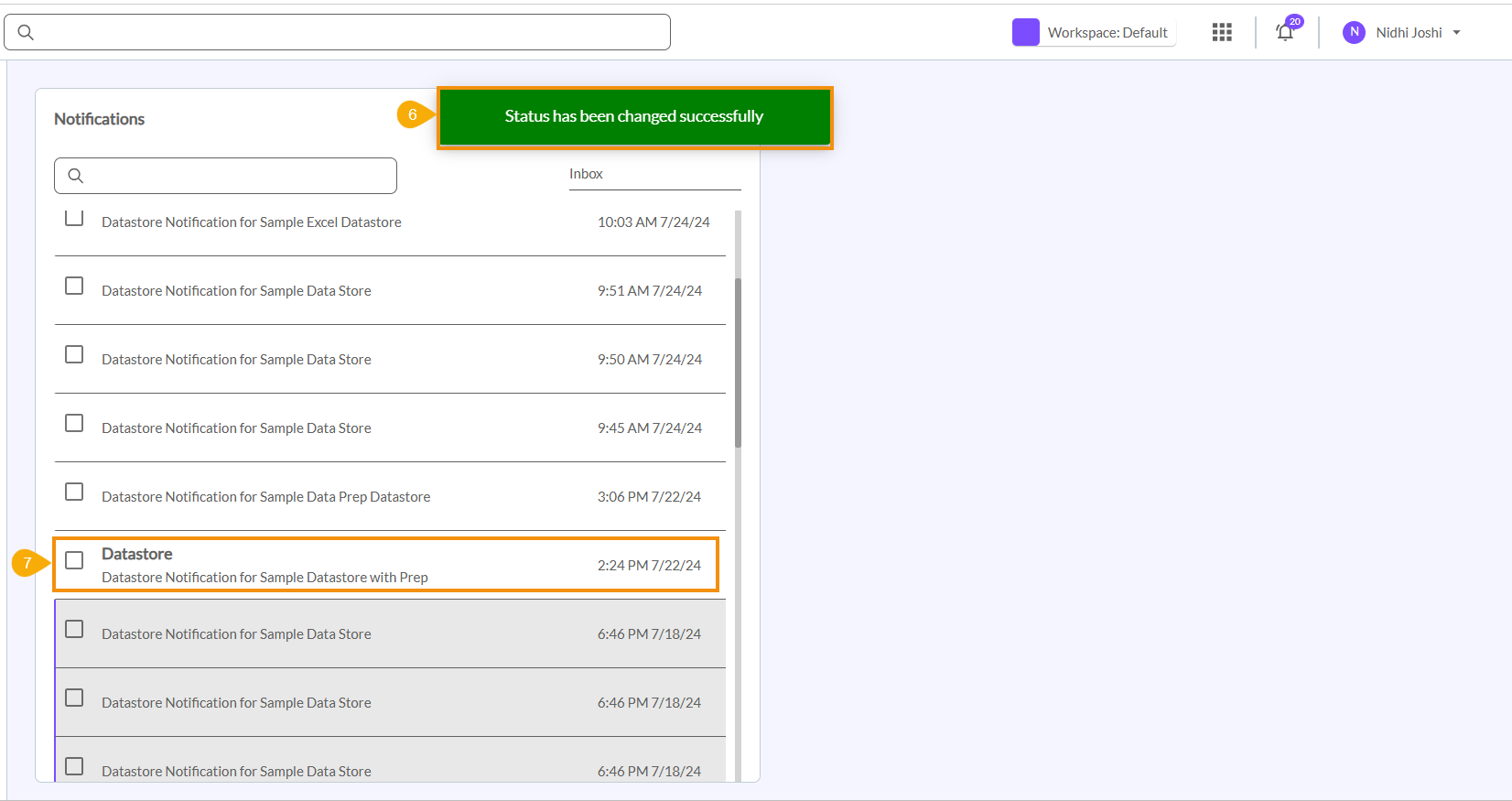Click the global search magnifier icon
Image resolution: width=1512 pixels, height=801 pixels.
26,33
